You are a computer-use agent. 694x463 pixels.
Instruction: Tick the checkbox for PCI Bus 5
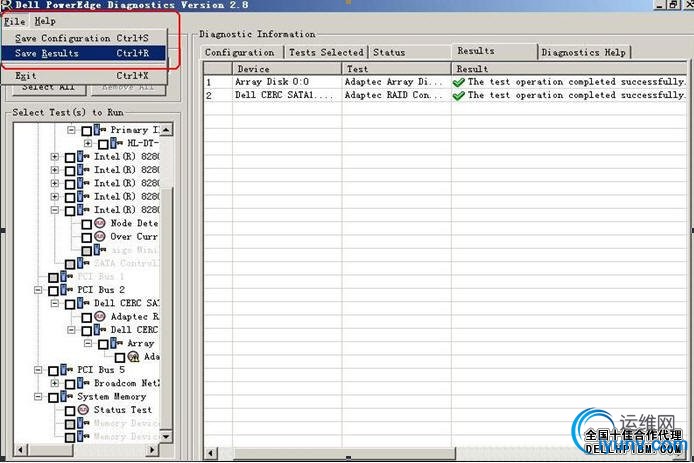point(54,370)
